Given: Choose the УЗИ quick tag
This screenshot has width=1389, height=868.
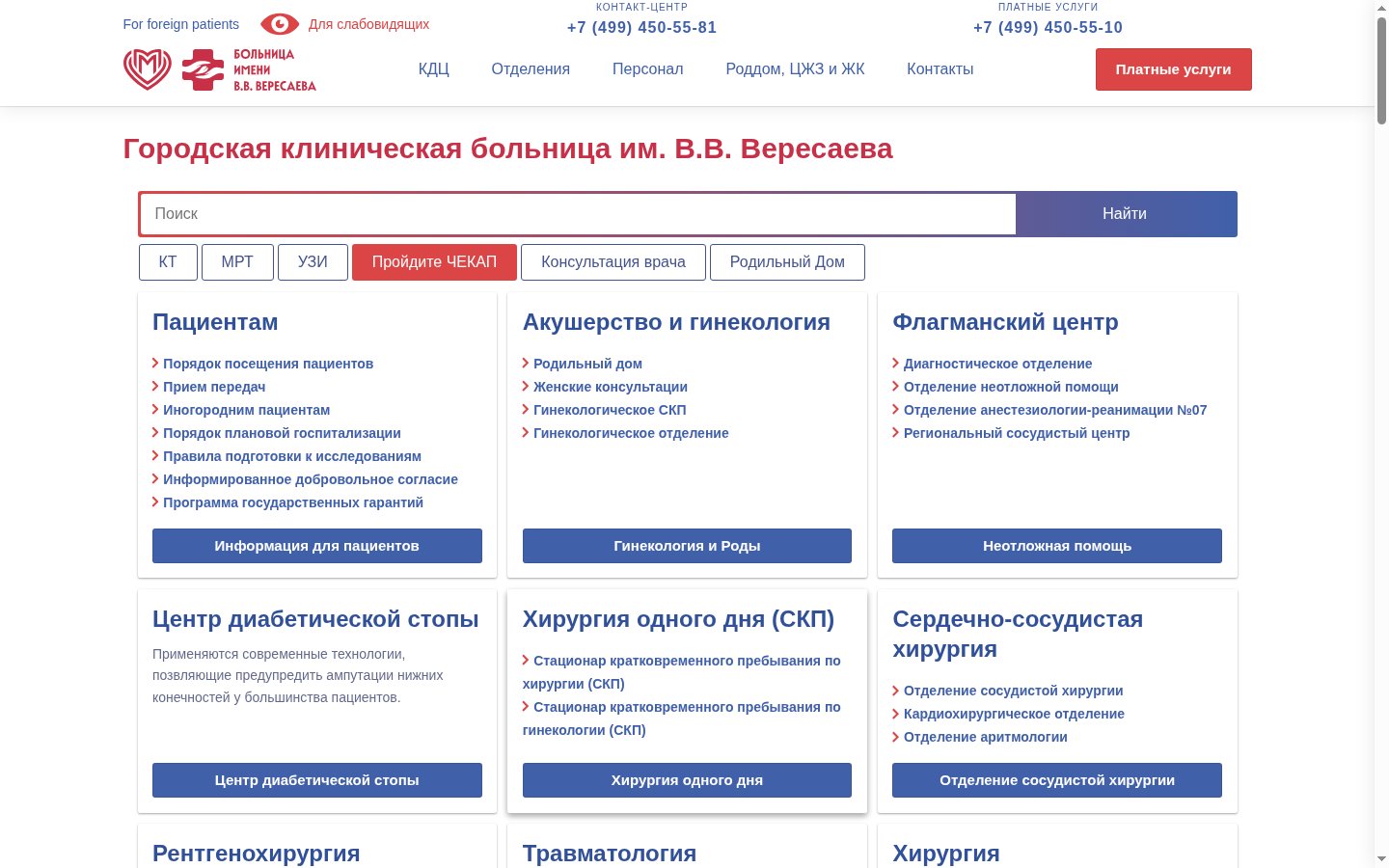Looking at the screenshot, I should pos(313,262).
